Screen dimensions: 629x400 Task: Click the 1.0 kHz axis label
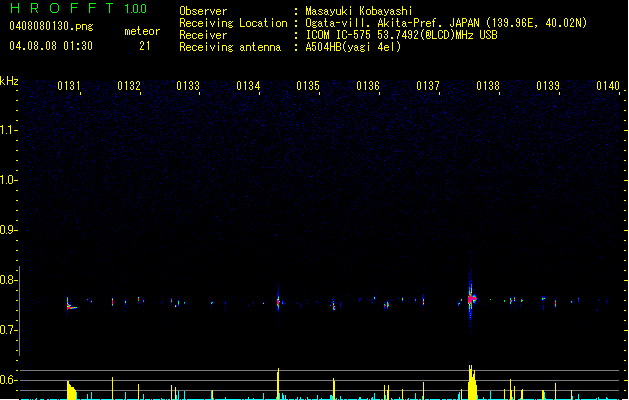pyautogui.click(x=8, y=180)
